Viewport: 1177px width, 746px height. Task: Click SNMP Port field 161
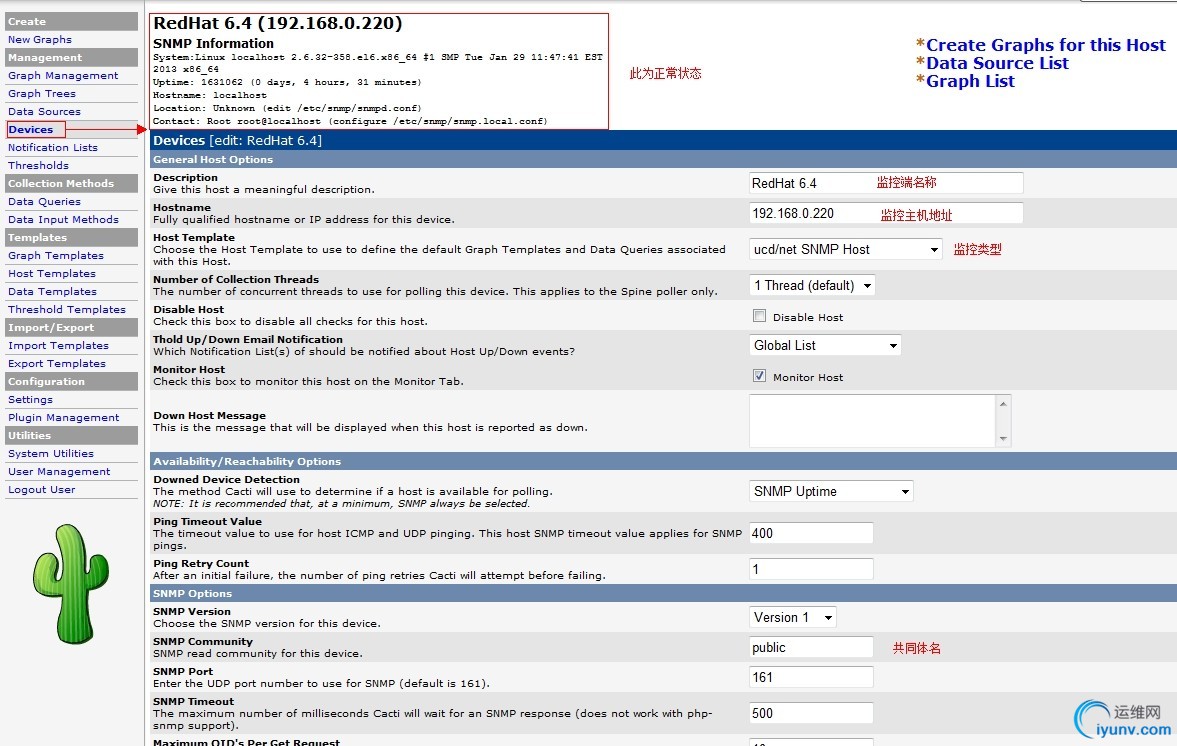[811, 677]
